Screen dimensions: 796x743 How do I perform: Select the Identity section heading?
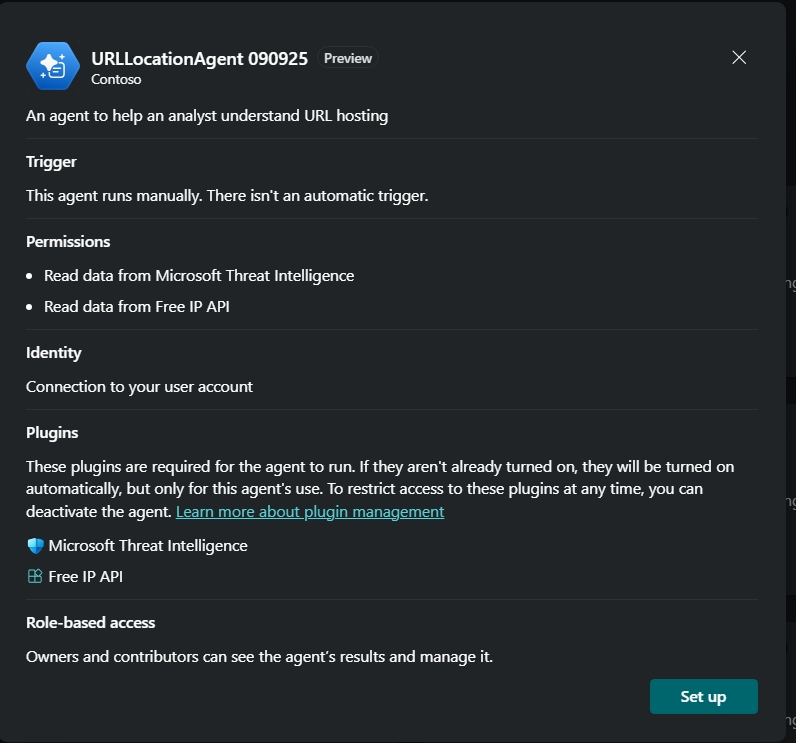(x=54, y=352)
